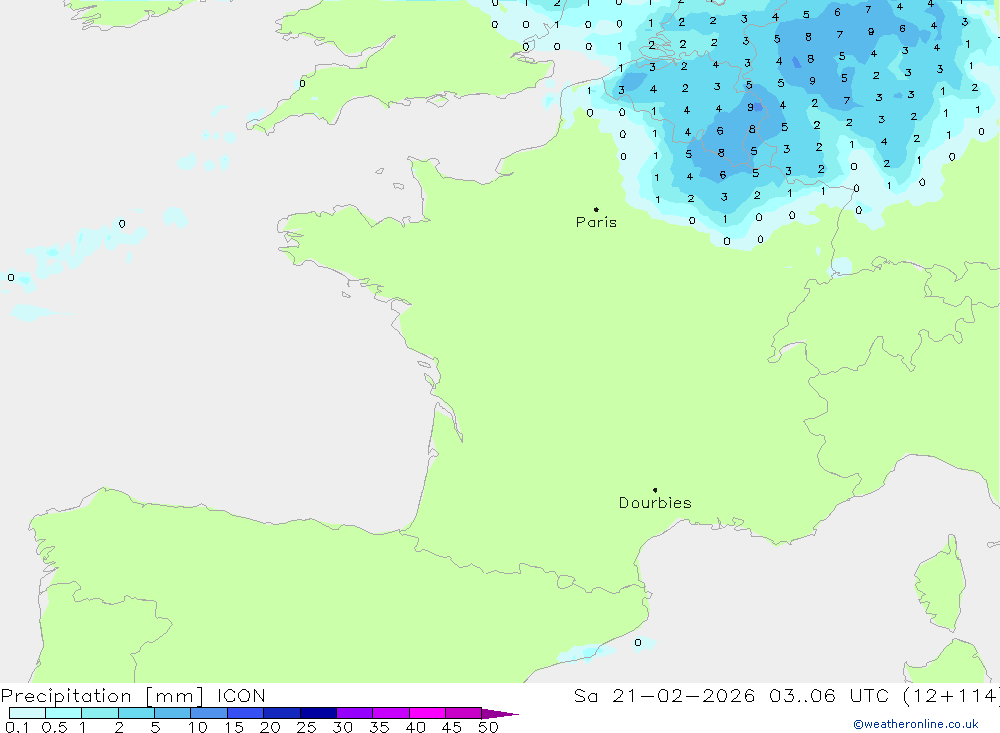Click the 'Sa 21-02-2026' date text

coord(665,696)
